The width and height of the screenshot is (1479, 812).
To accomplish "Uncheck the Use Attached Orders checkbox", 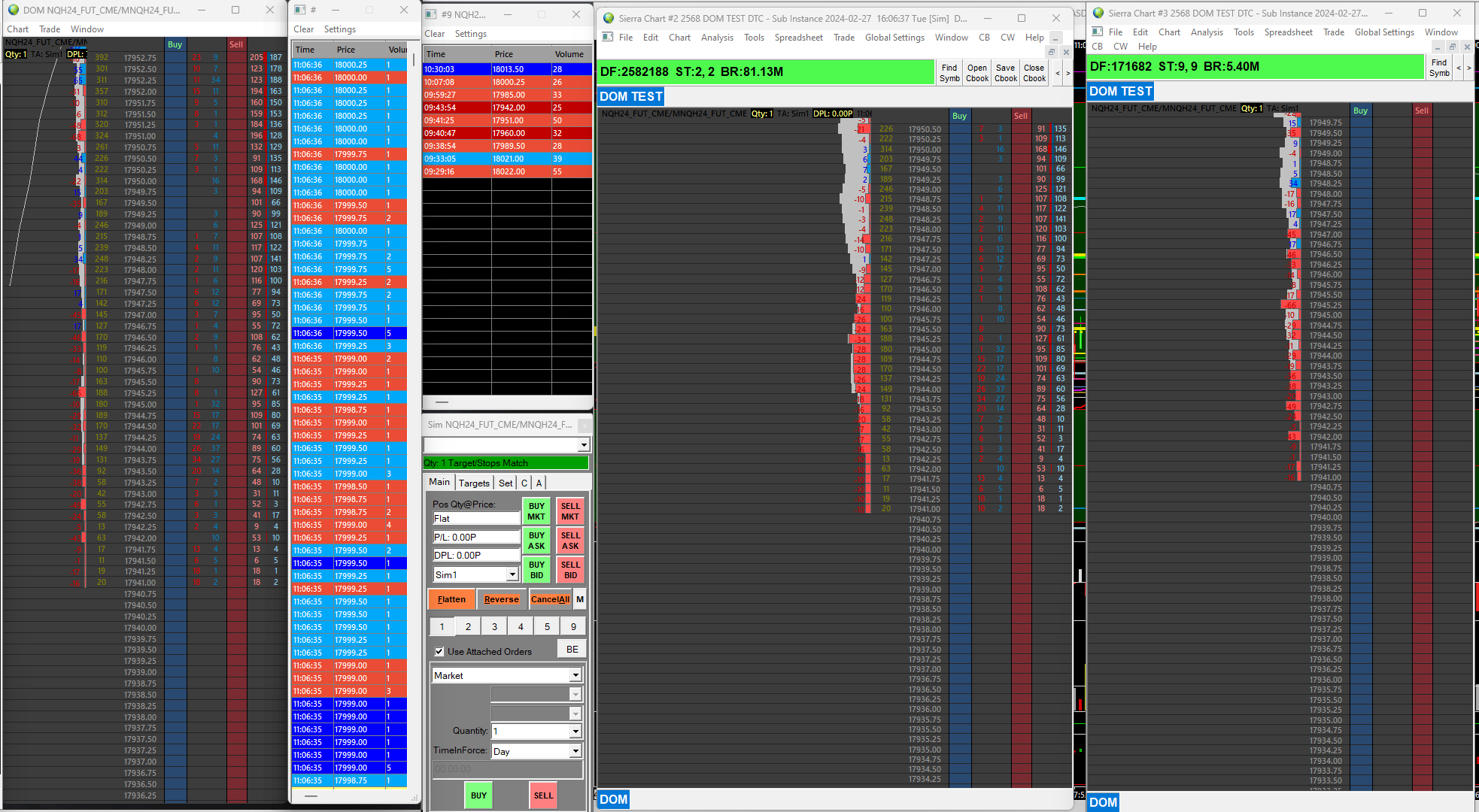I will pyautogui.click(x=439, y=652).
